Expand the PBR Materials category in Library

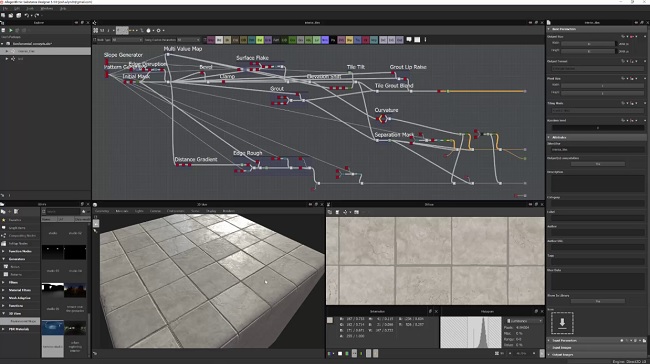pos(3,329)
